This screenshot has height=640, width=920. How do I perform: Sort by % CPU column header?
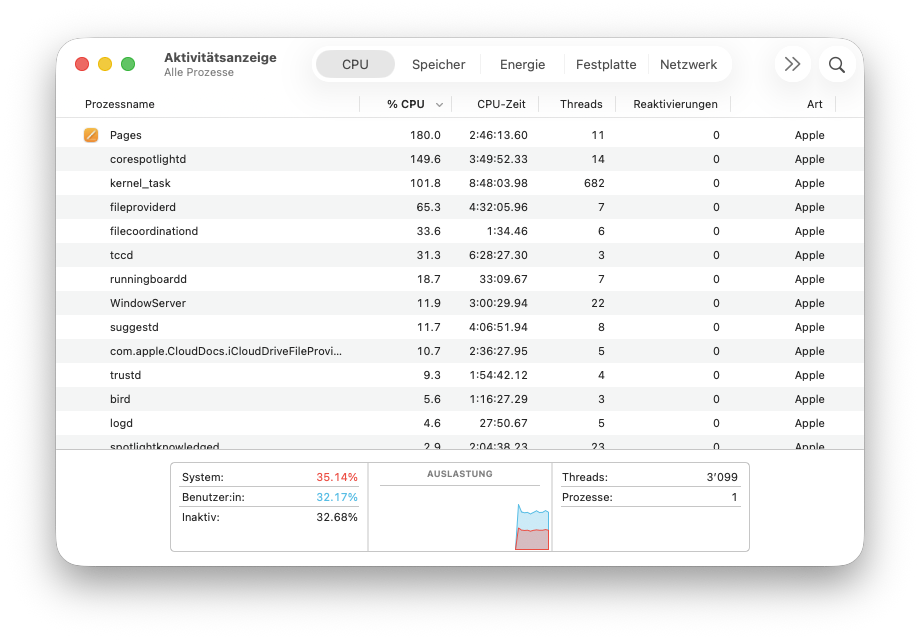click(405, 104)
